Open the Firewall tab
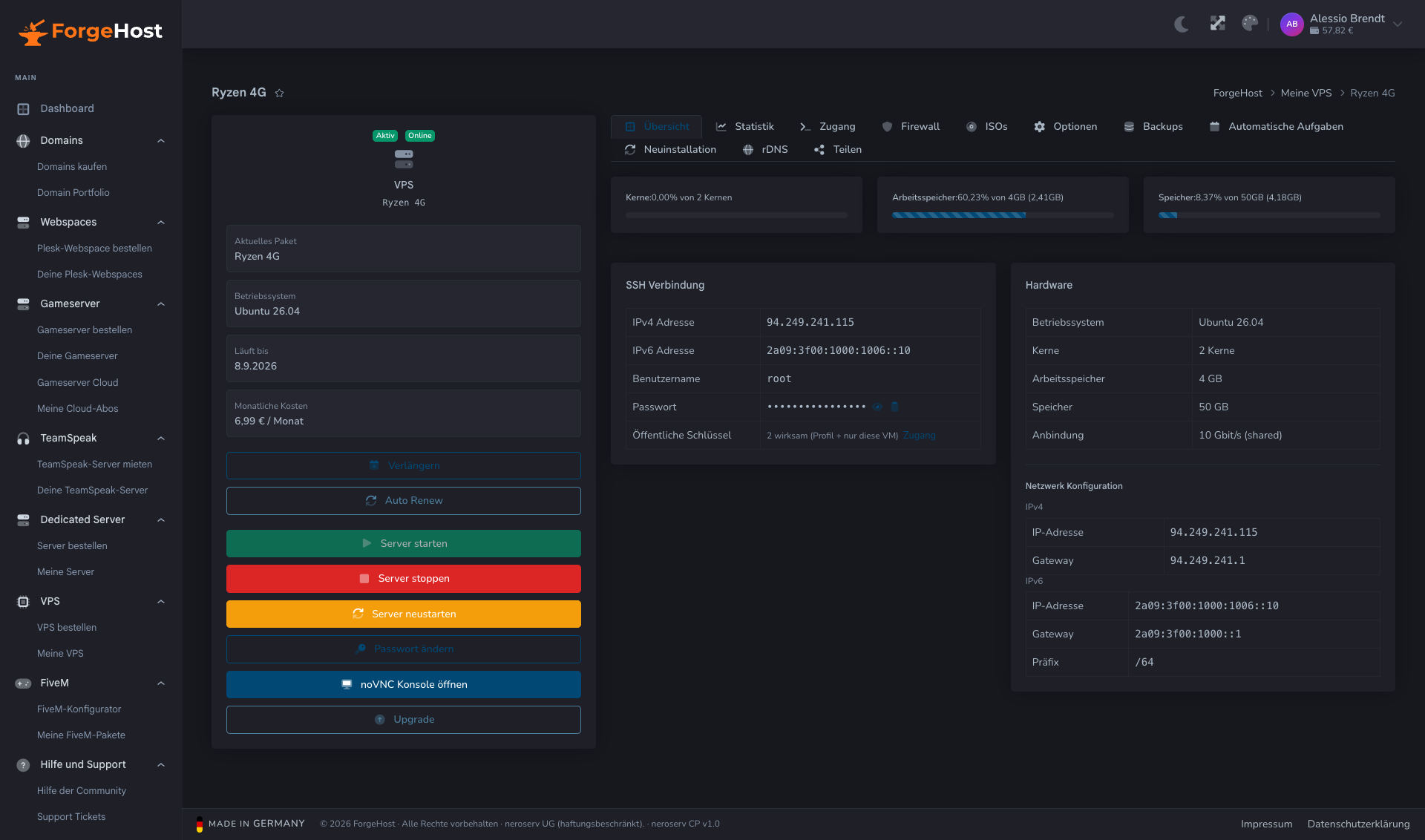 coord(911,127)
